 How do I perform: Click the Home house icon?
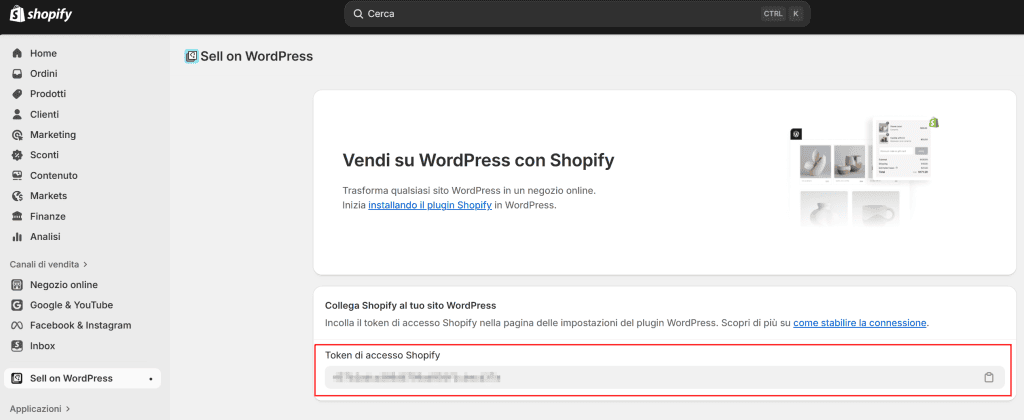[18, 54]
